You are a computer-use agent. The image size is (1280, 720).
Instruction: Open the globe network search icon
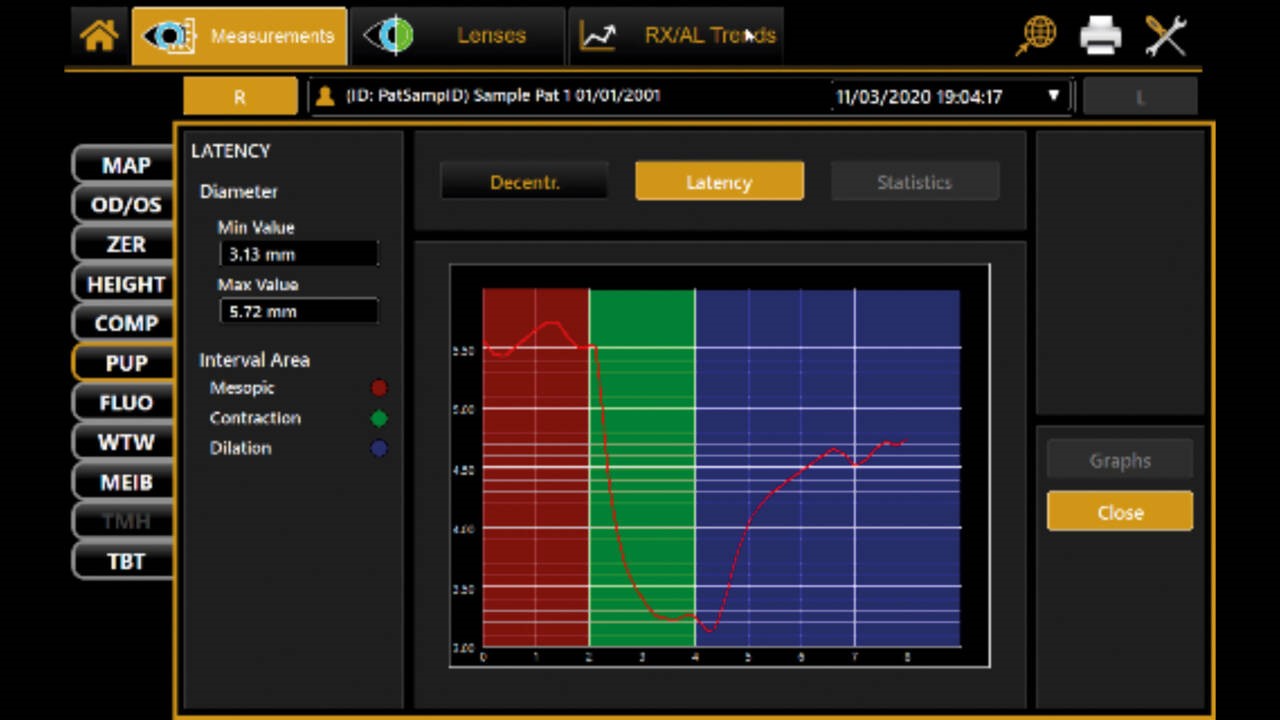pyautogui.click(x=1036, y=36)
